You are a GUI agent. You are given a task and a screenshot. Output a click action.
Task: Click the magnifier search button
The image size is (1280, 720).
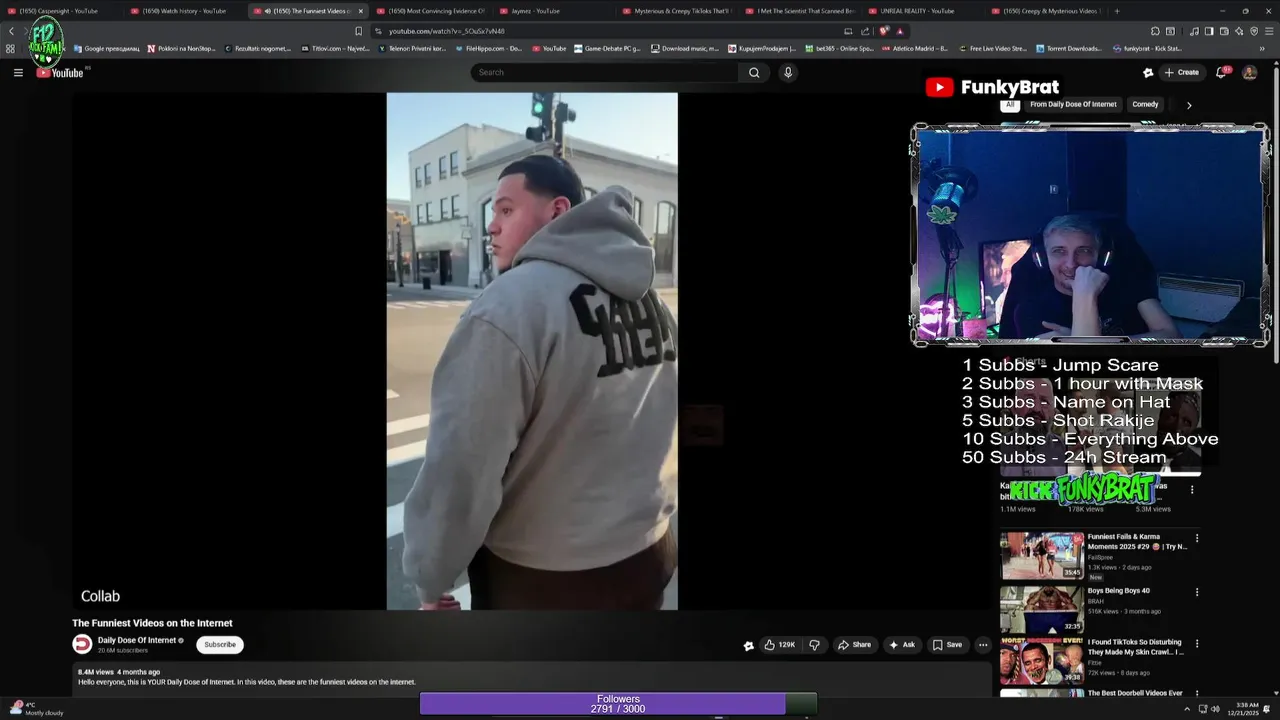[754, 72]
